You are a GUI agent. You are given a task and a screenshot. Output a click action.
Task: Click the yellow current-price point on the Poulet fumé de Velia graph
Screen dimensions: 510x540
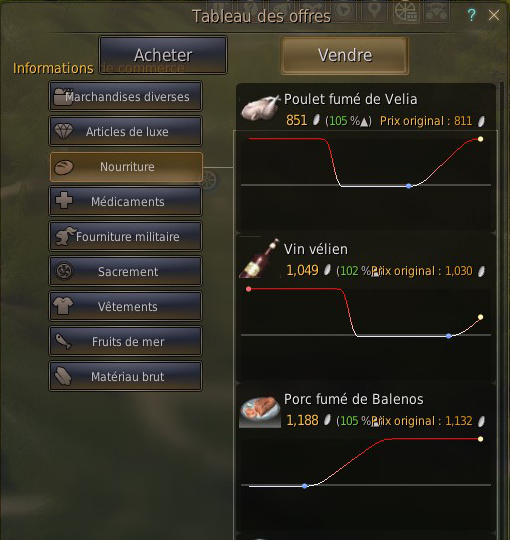[x=480, y=139]
